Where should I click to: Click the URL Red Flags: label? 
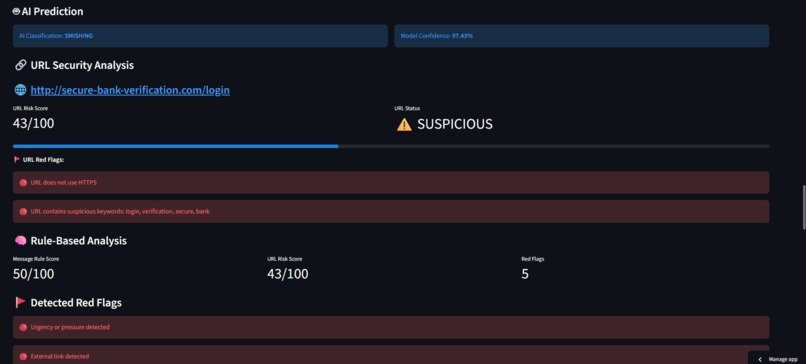coord(43,160)
